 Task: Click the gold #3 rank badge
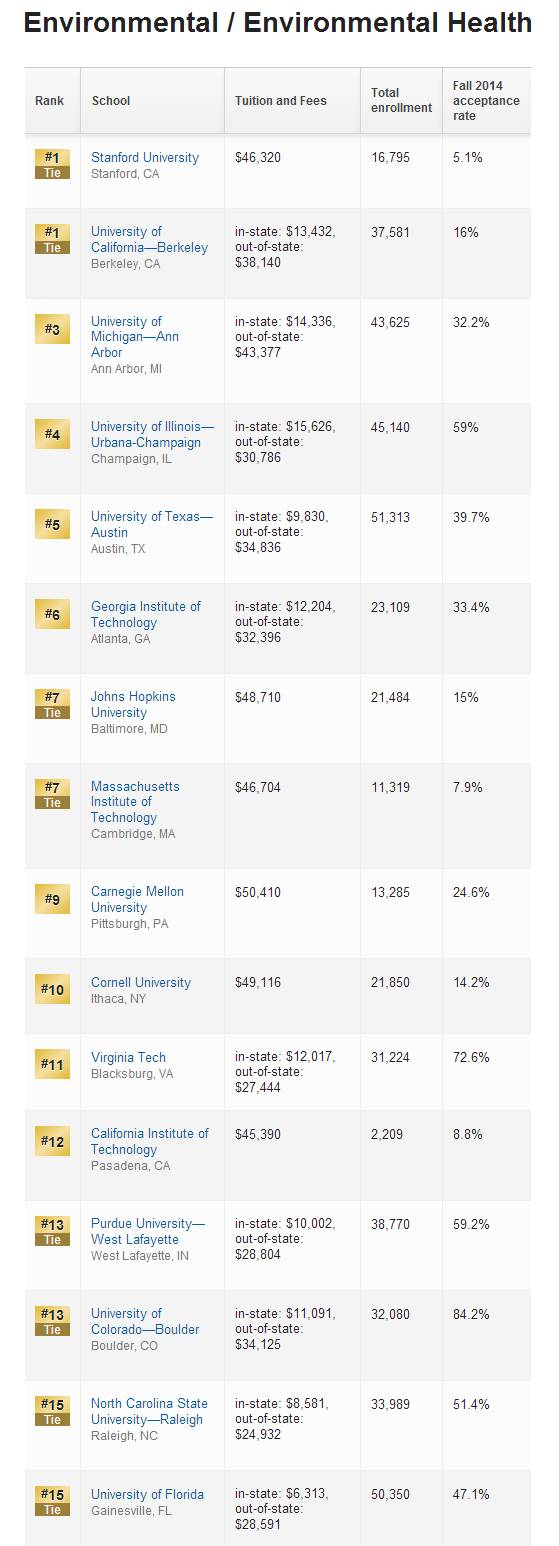coord(53,329)
